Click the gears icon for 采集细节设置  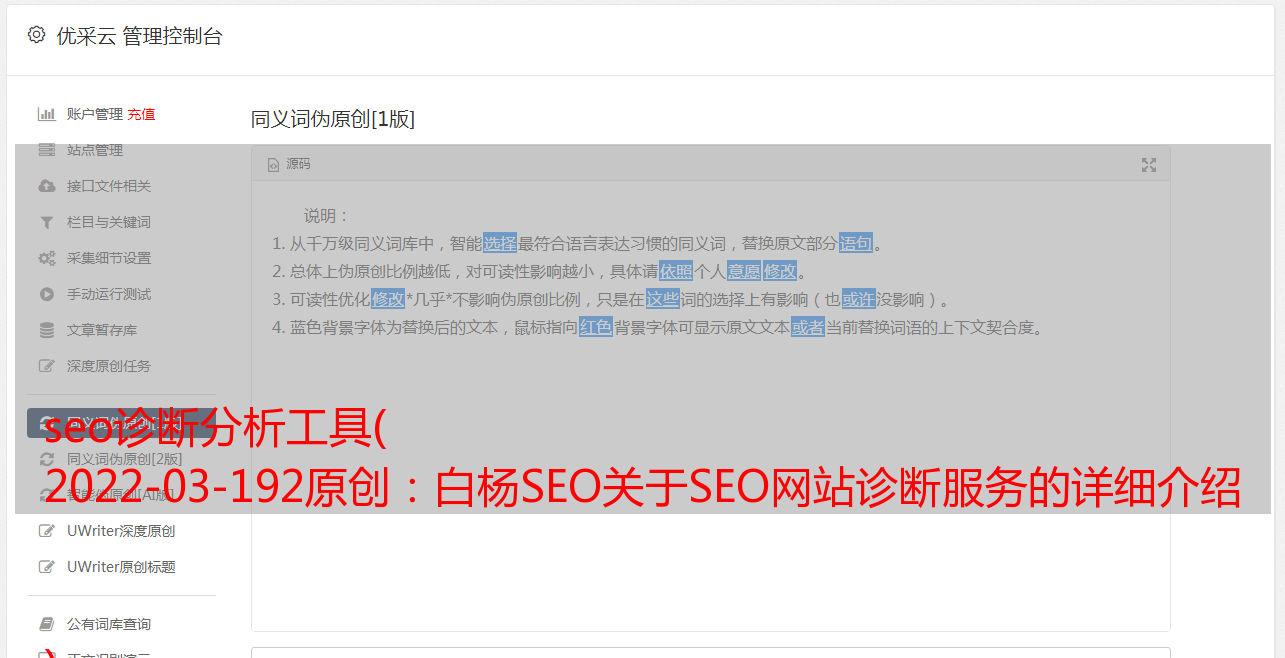pyautogui.click(x=46, y=258)
